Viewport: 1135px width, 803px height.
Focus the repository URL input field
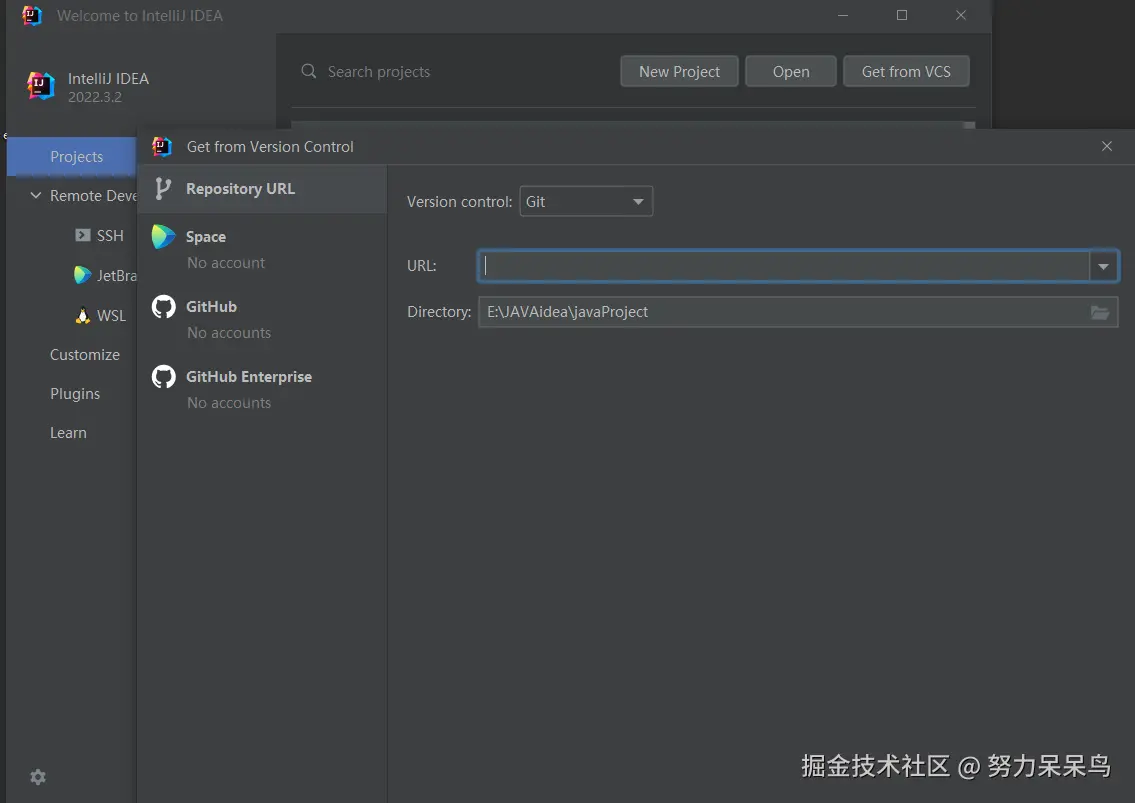coord(784,266)
